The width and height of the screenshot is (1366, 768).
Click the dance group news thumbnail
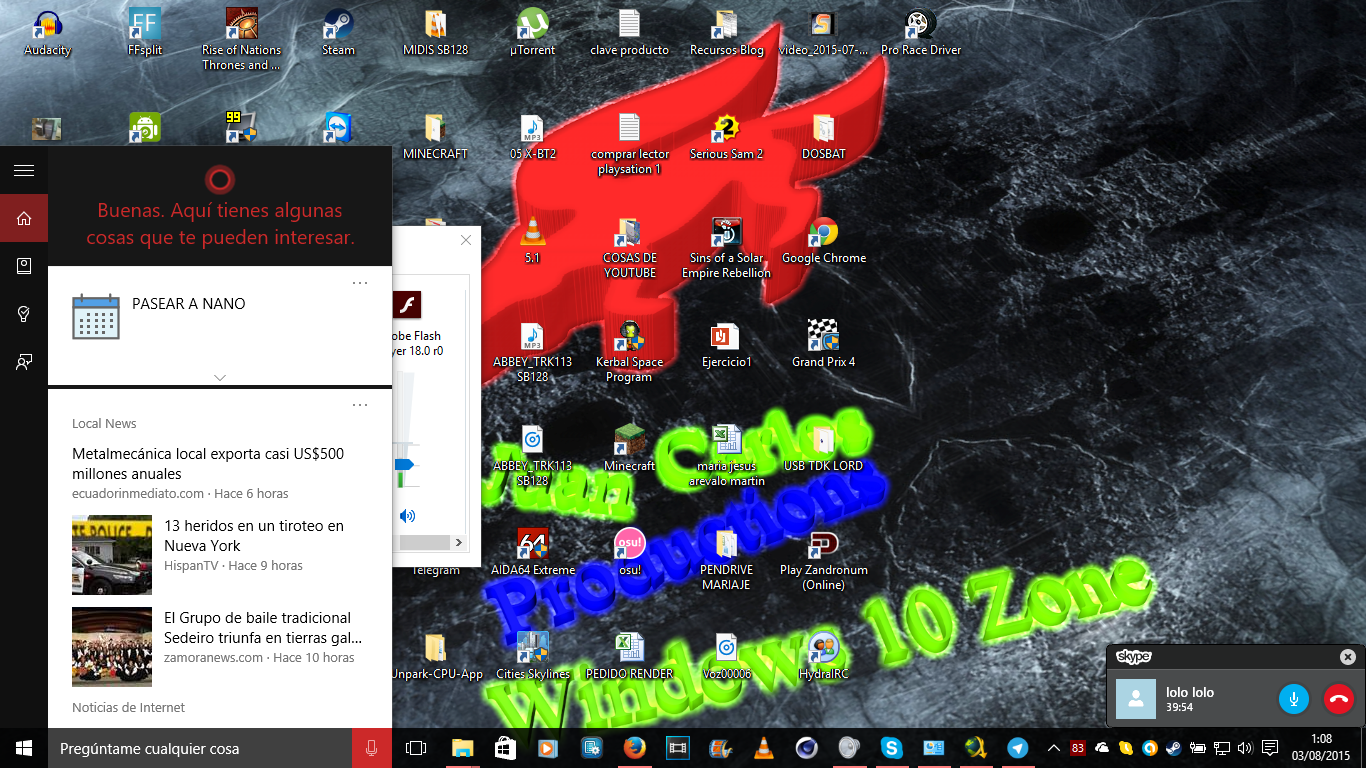(112, 647)
